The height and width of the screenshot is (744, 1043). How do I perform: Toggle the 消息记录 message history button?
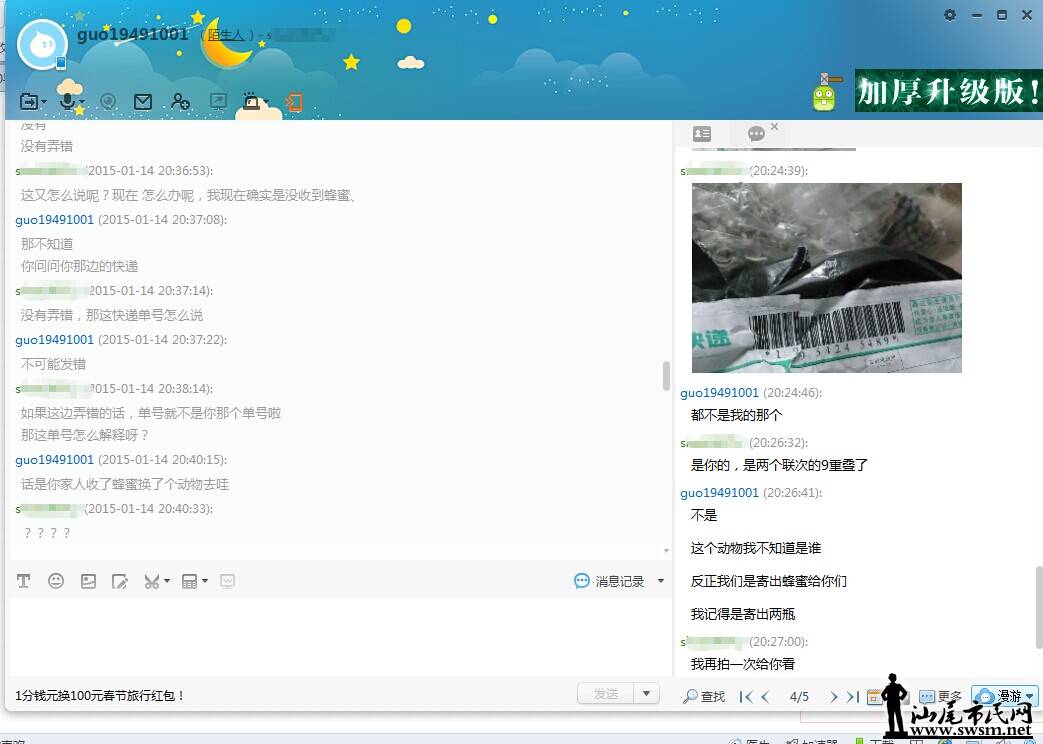pyautogui.click(x=609, y=581)
